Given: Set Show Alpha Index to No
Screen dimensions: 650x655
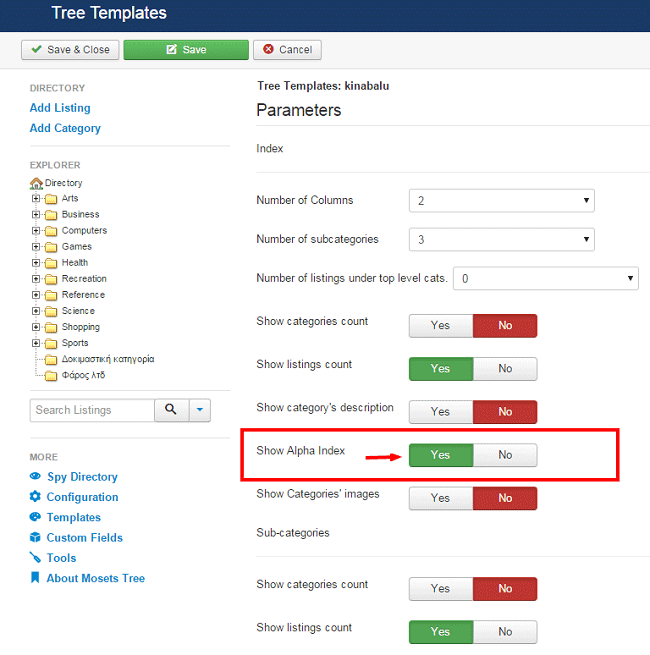Looking at the screenshot, I should [x=505, y=455].
